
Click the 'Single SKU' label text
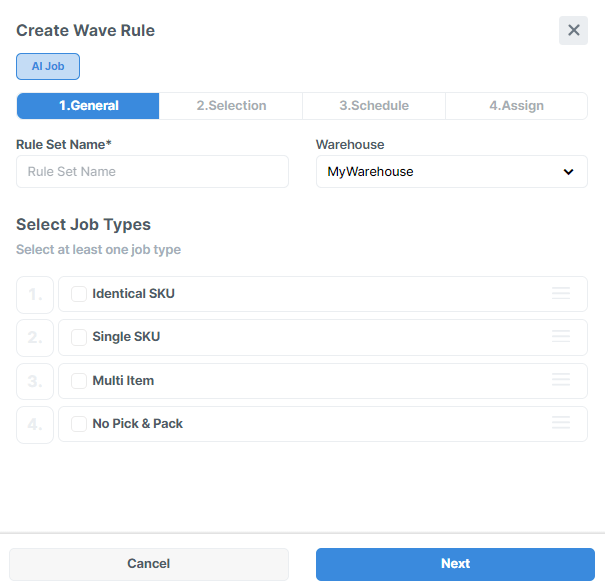pyautogui.click(x=126, y=337)
